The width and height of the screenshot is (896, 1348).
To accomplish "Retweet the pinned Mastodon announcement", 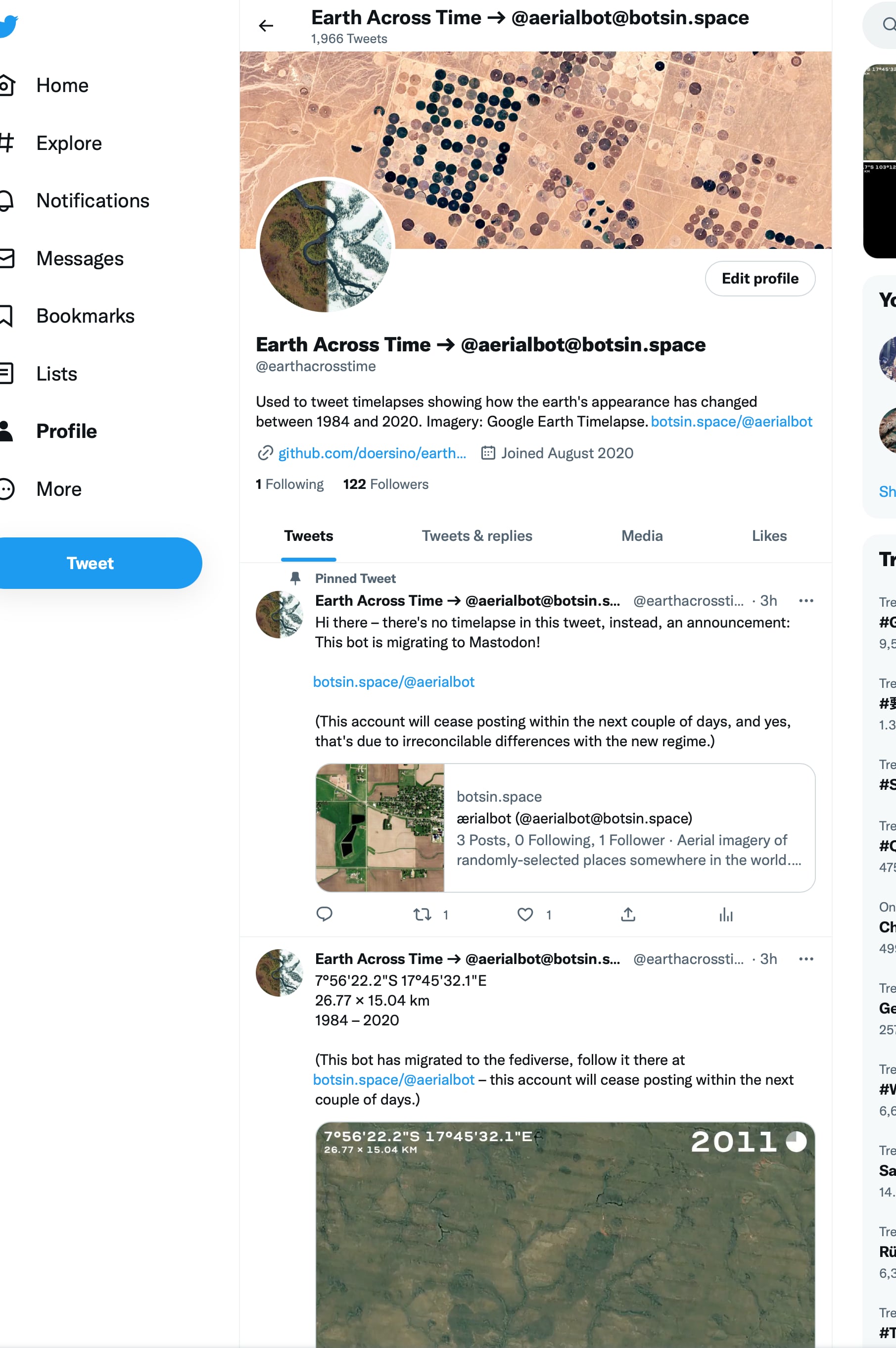I will 423,915.
